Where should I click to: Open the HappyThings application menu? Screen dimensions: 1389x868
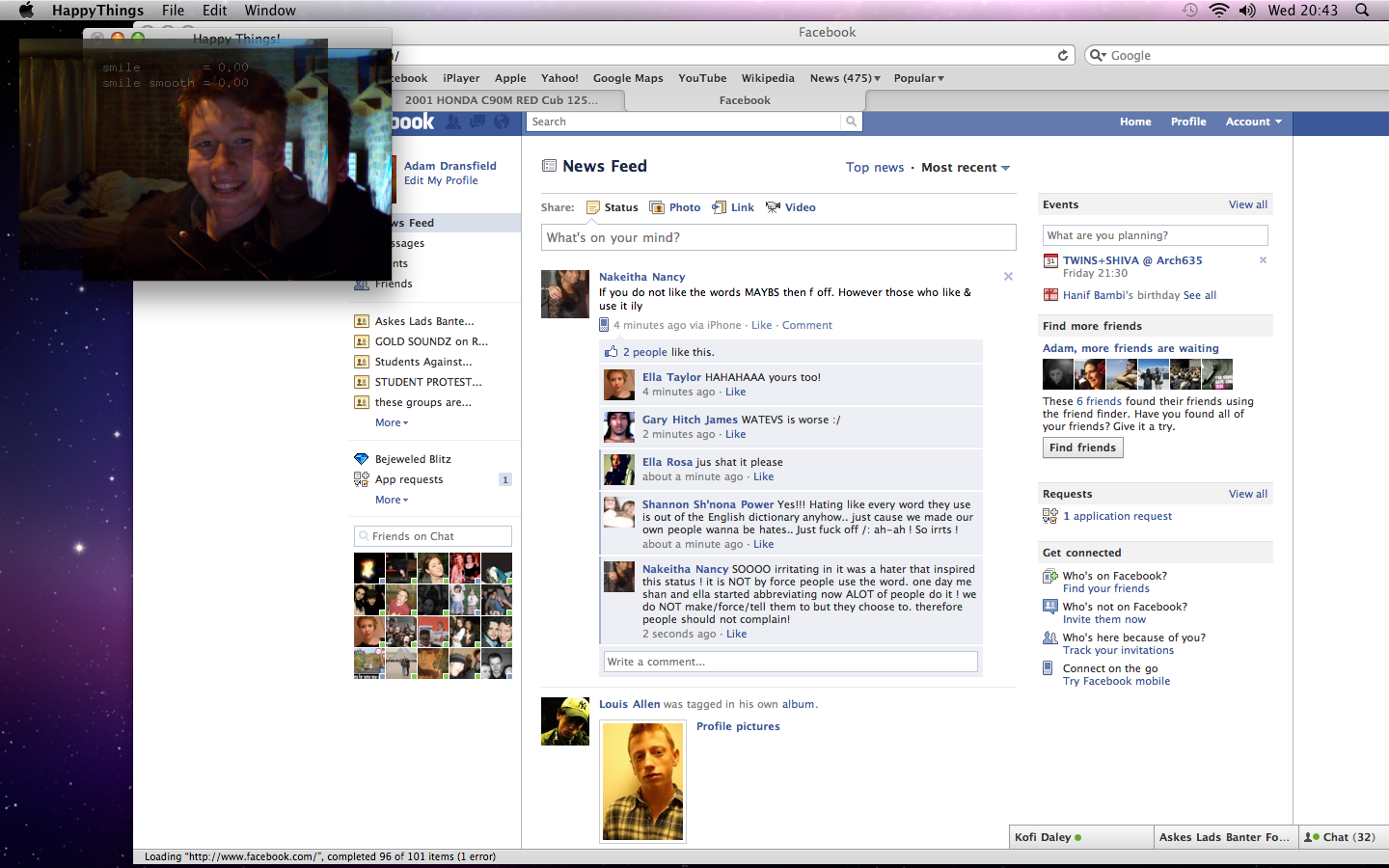tap(97, 10)
